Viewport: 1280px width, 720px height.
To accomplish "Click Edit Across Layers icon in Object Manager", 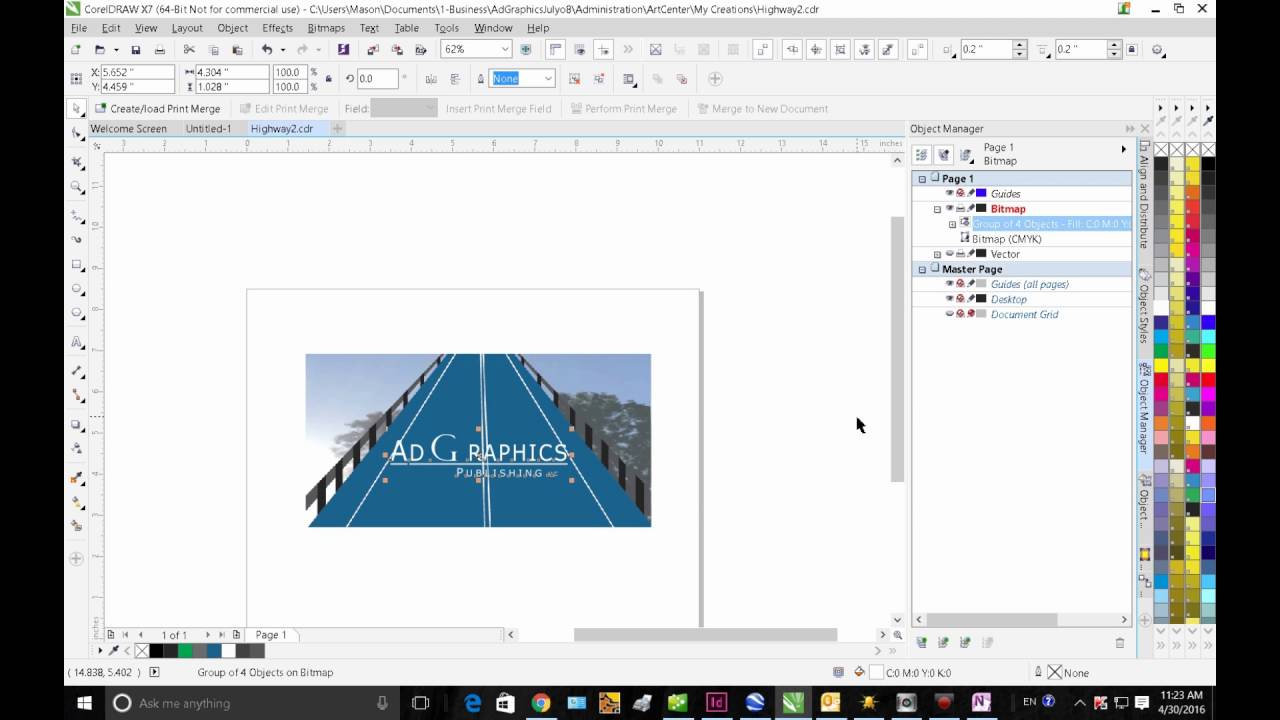I will point(943,155).
